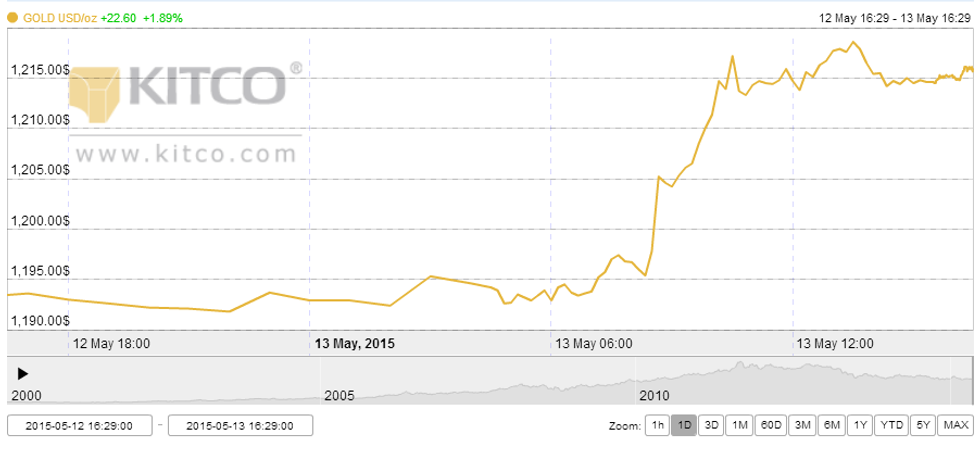This screenshot has width=980, height=450.
Task: Set zoom to 1h
Action: click(656, 425)
